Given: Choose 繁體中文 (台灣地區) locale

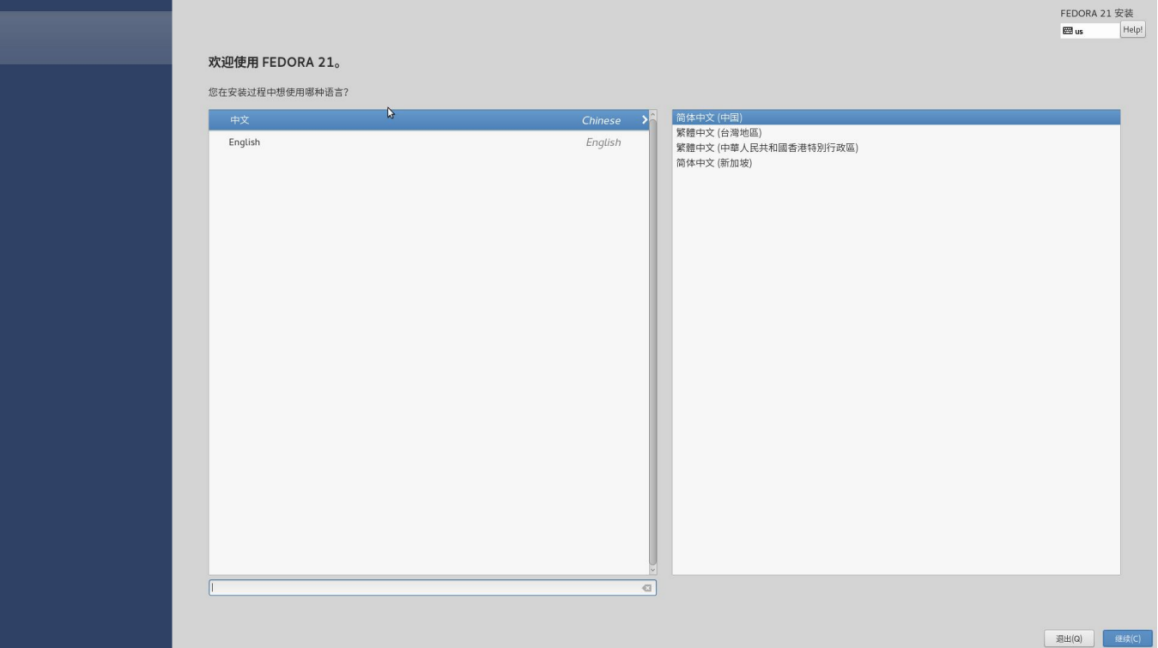Looking at the screenshot, I should 895,133.
